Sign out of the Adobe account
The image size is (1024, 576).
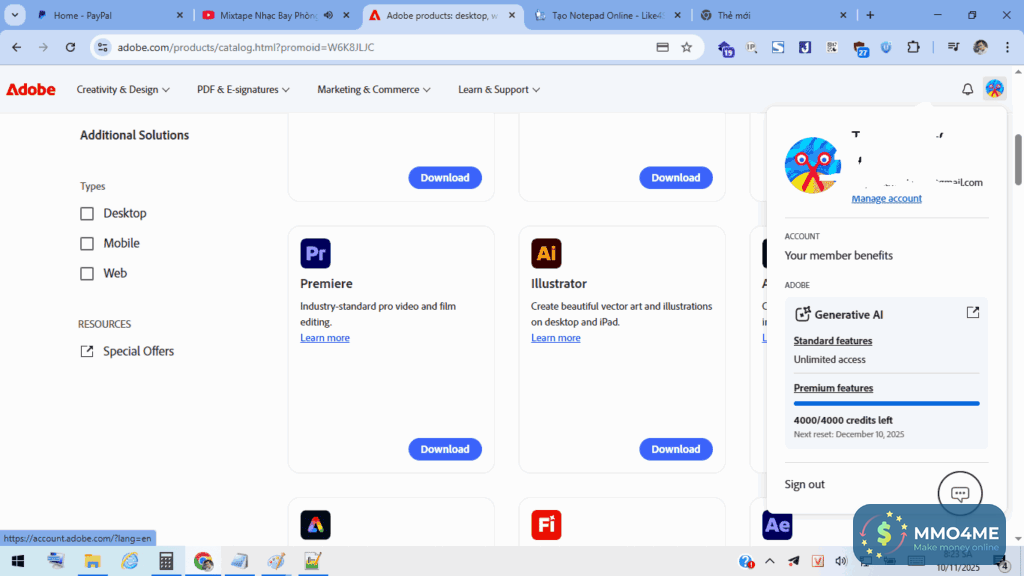805,484
